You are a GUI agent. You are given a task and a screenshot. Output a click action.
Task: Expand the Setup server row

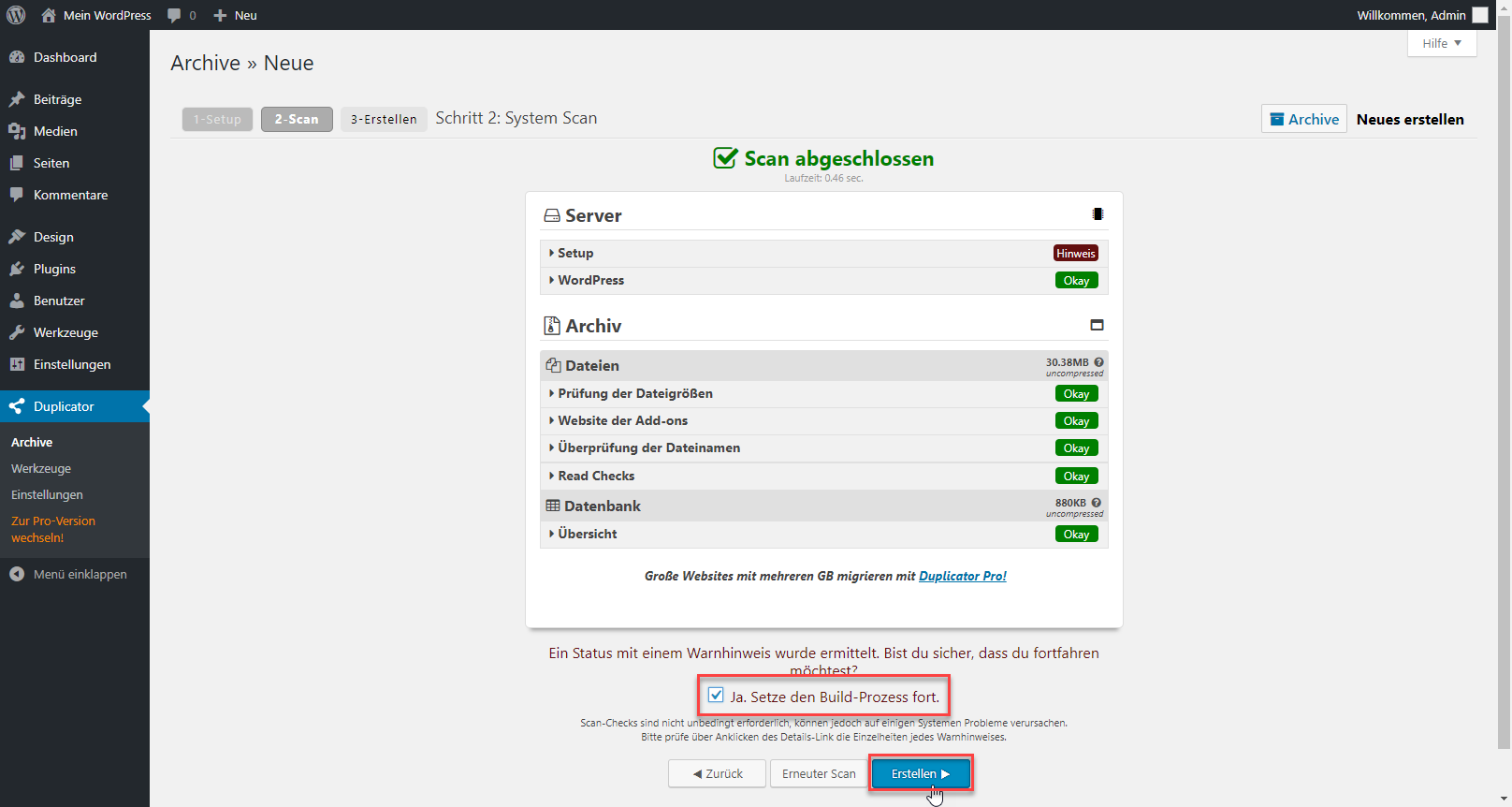point(574,253)
